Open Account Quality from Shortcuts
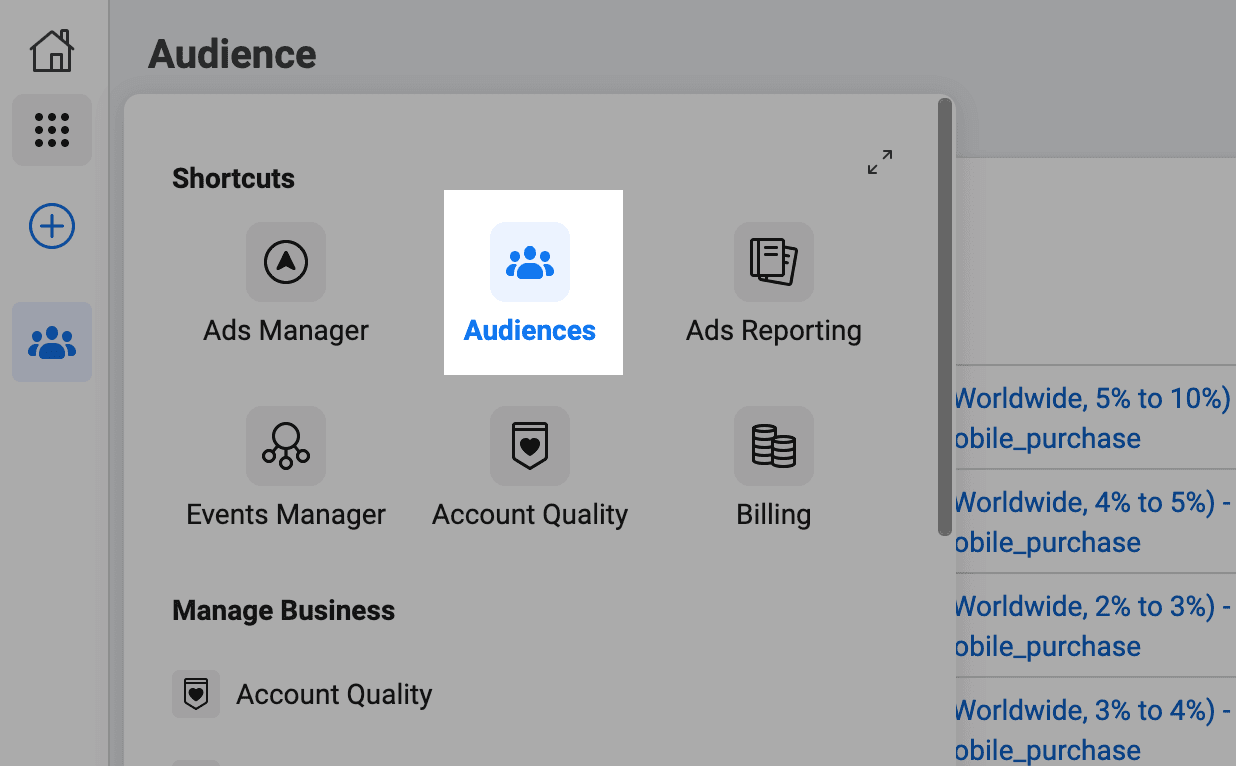1236x766 pixels. (530, 467)
